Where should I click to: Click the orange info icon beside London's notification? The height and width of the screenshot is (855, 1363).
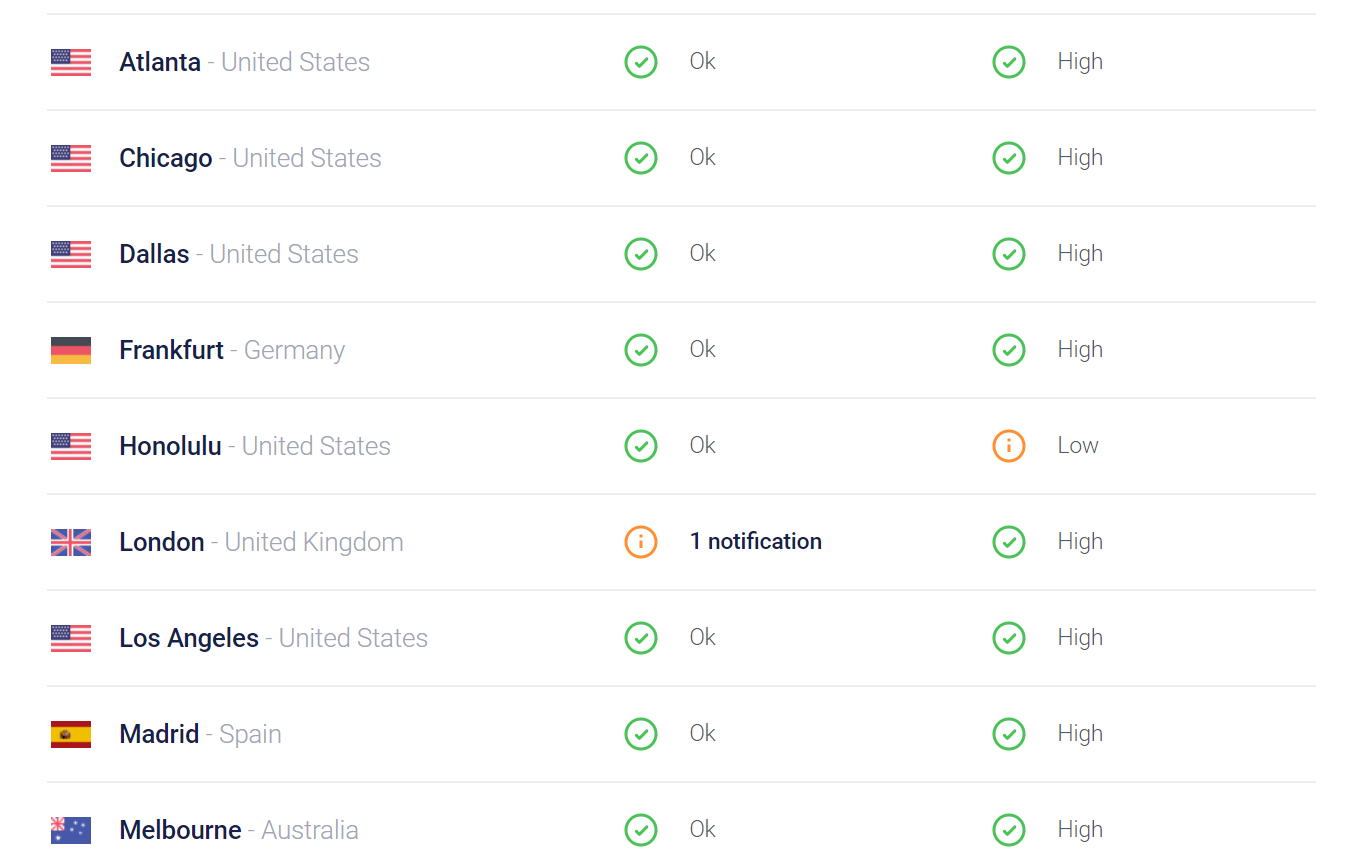pyautogui.click(x=641, y=542)
